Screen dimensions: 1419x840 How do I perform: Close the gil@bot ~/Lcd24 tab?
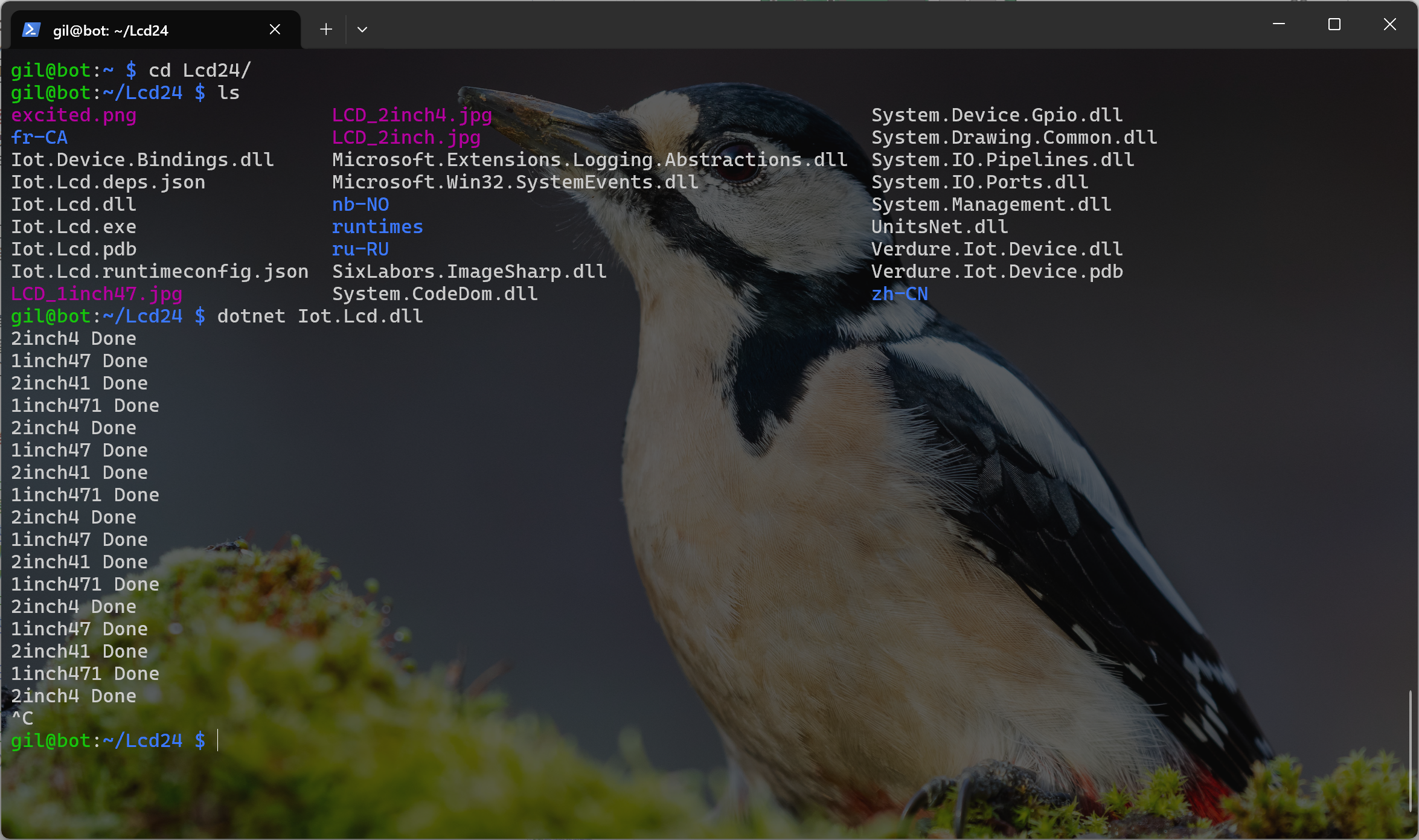tap(275, 29)
